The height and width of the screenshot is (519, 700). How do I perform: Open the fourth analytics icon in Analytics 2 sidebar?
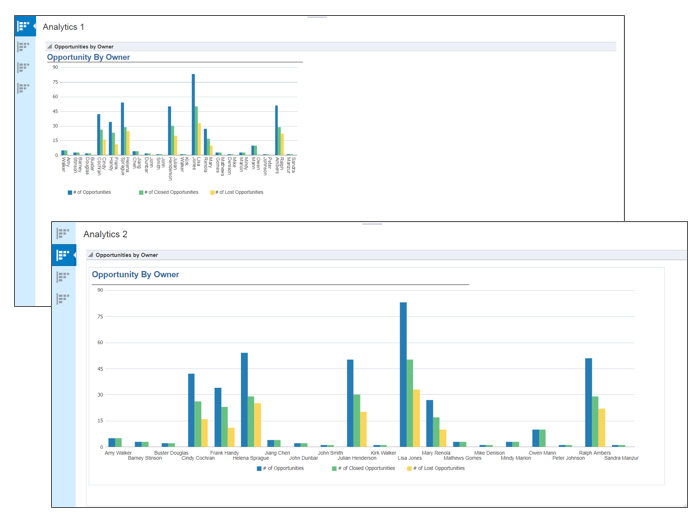[x=63, y=298]
